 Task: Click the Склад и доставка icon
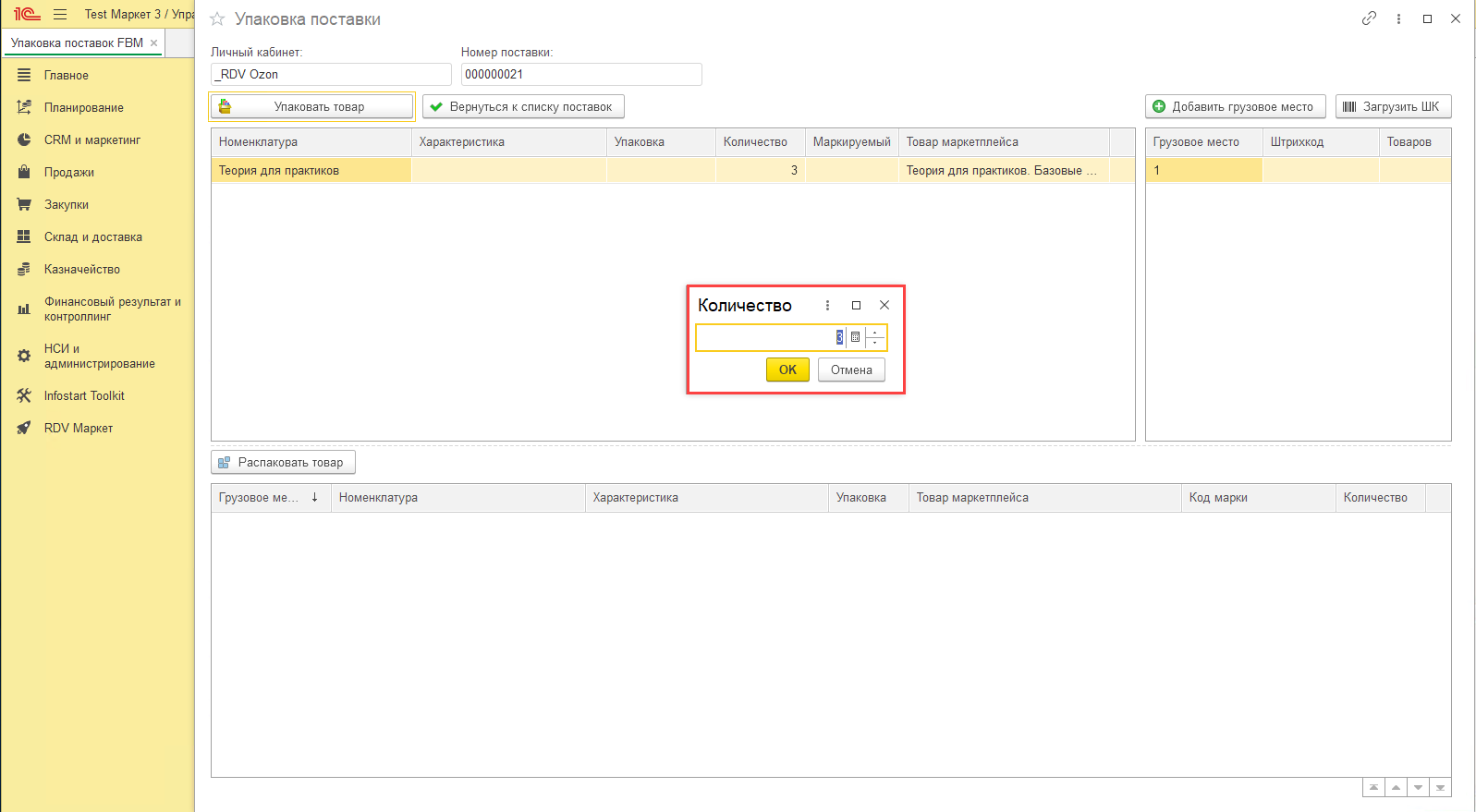tap(24, 236)
